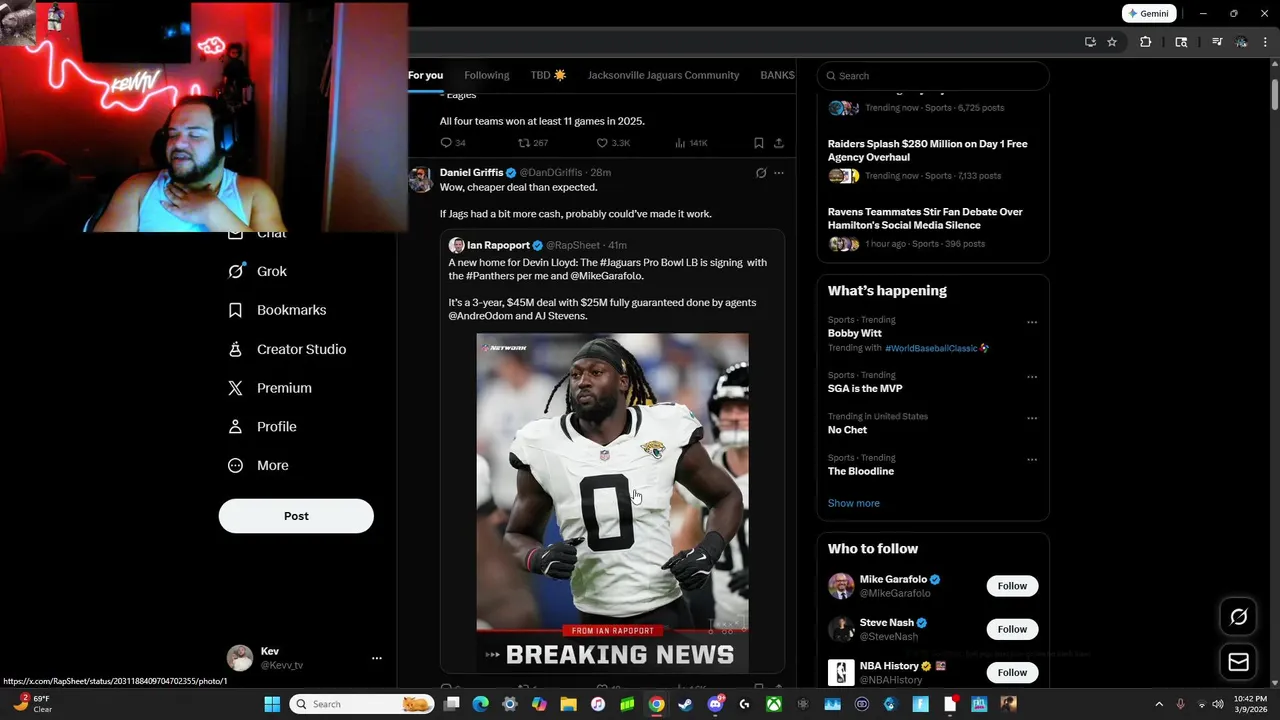1280x720 pixels.
Task: Open The Bloodline trending topic
Action: point(861,471)
